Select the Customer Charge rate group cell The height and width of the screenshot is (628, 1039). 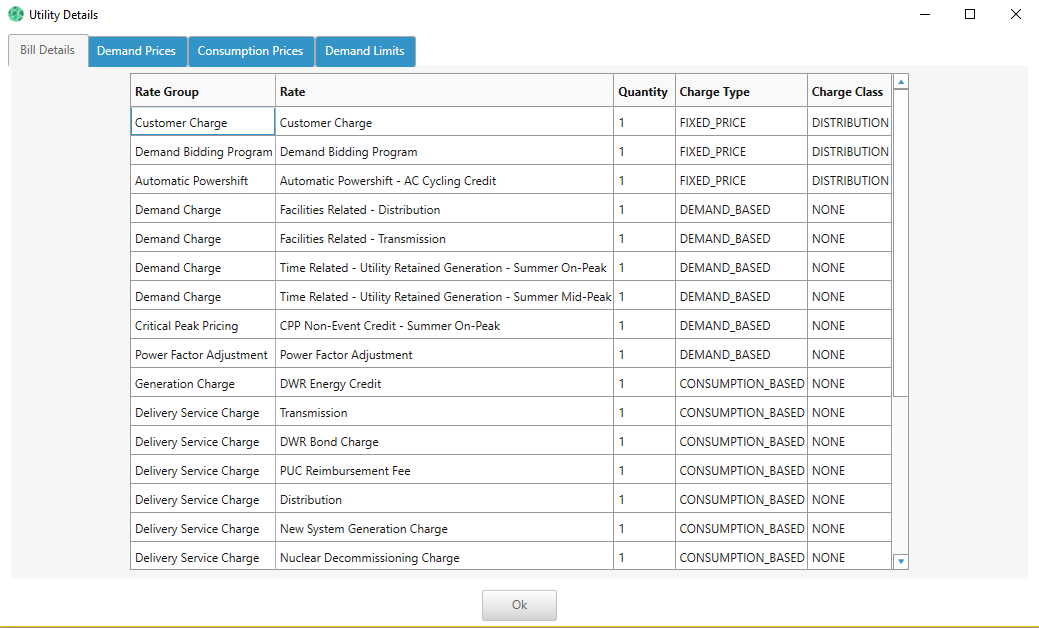click(202, 122)
